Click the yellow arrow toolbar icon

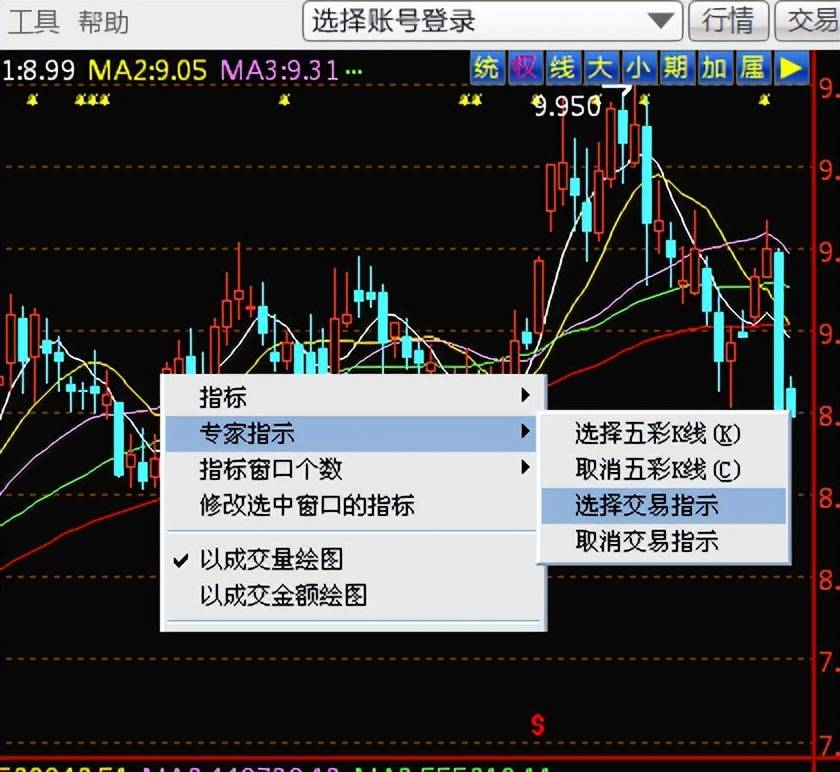point(791,68)
